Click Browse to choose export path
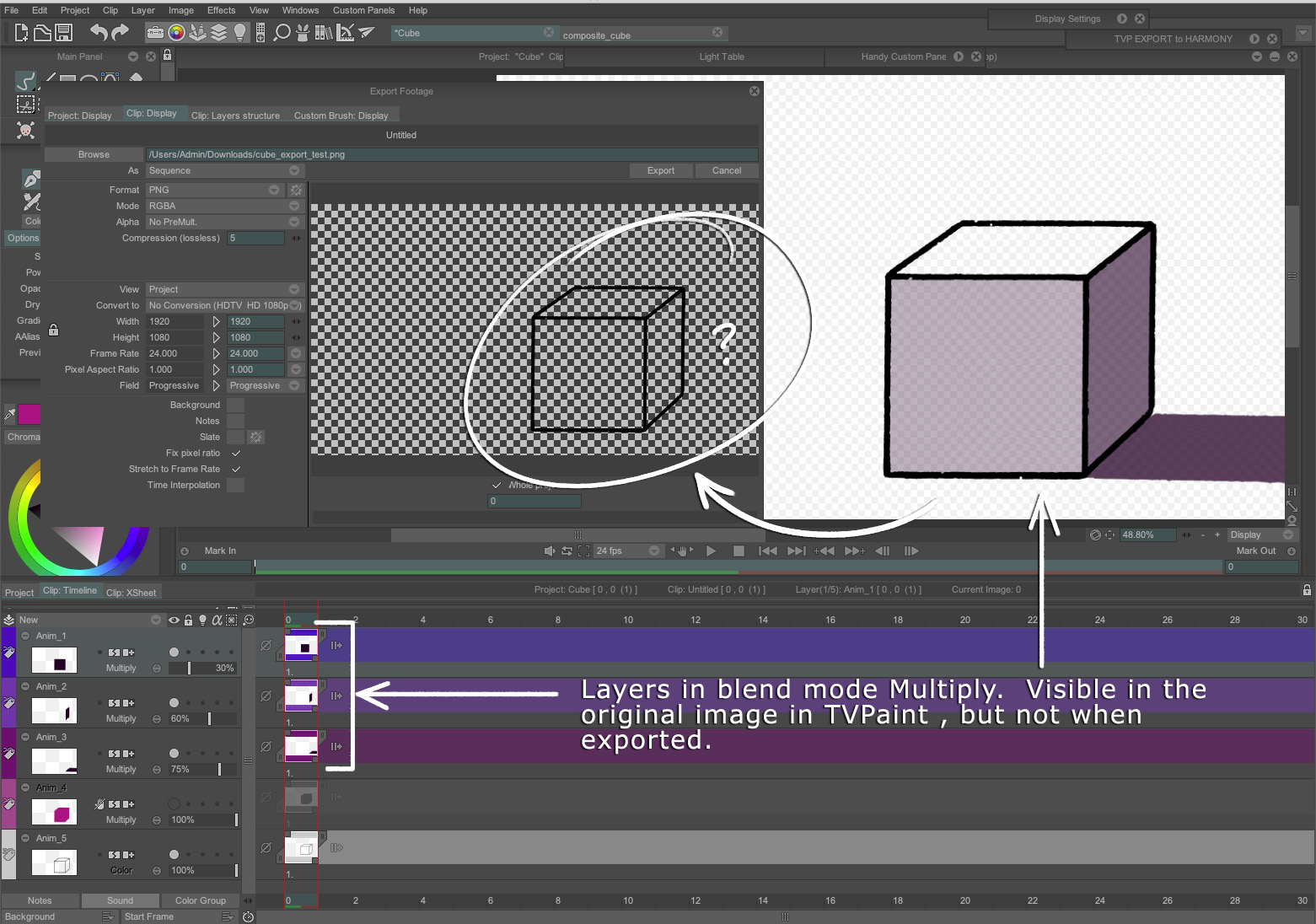Viewport: 1316px width, 924px height. pyautogui.click(x=94, y=155)
